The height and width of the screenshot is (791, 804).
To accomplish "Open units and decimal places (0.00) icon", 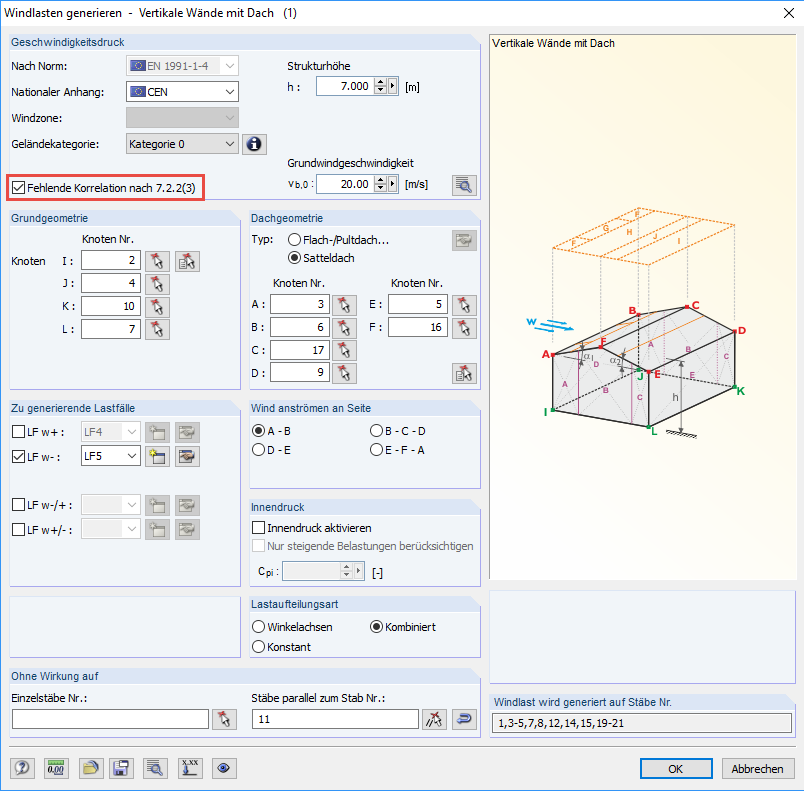I will pos(56,768).
